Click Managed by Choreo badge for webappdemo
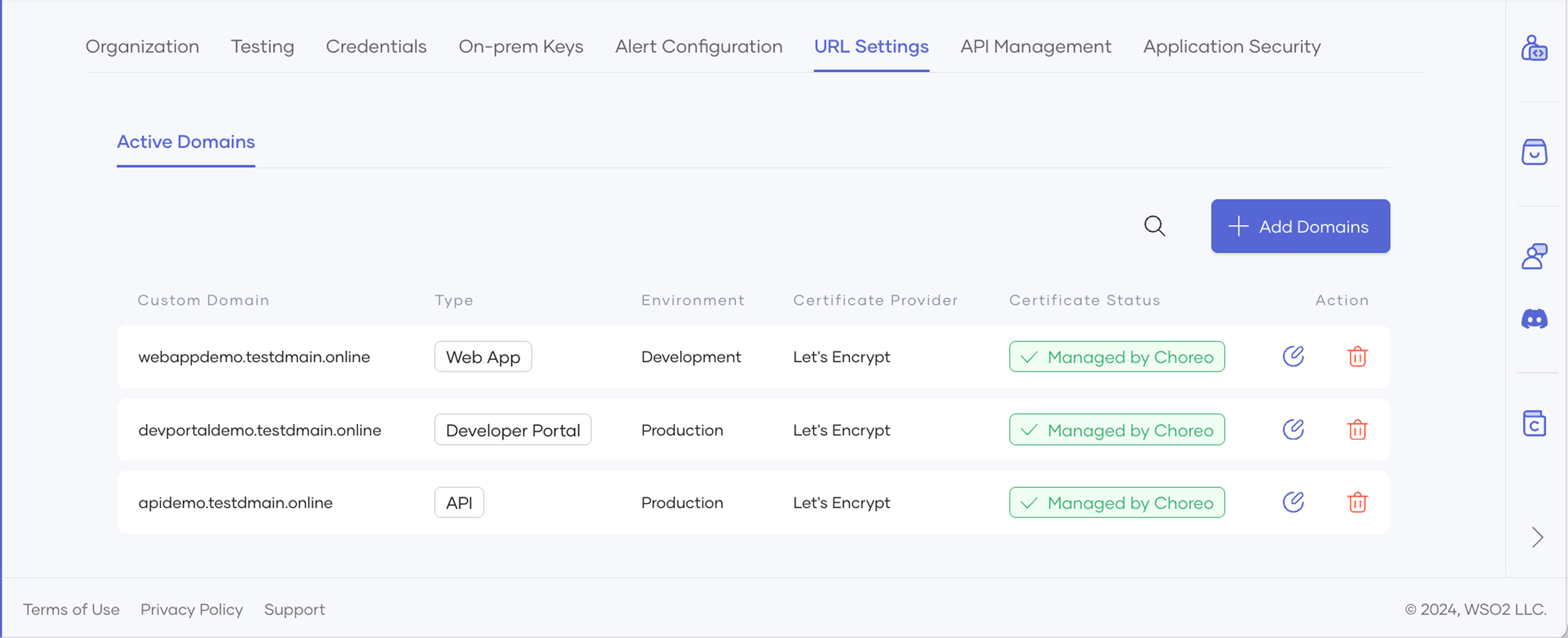The width and height of the screenshot is (1568, 638). (x=1116, y=356)
